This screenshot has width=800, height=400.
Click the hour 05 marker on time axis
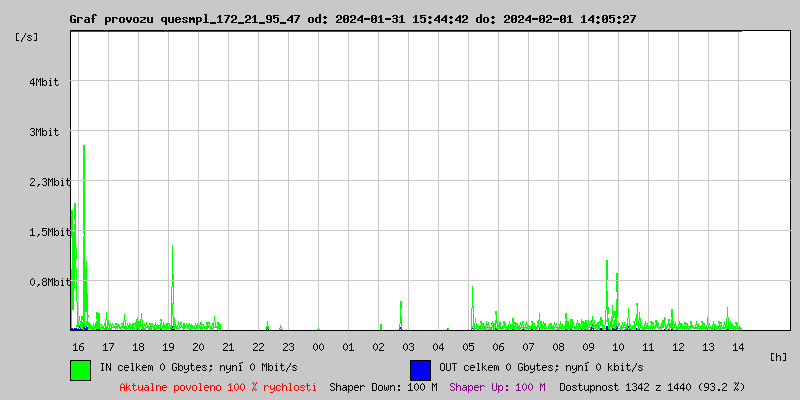tap(468, 346)
